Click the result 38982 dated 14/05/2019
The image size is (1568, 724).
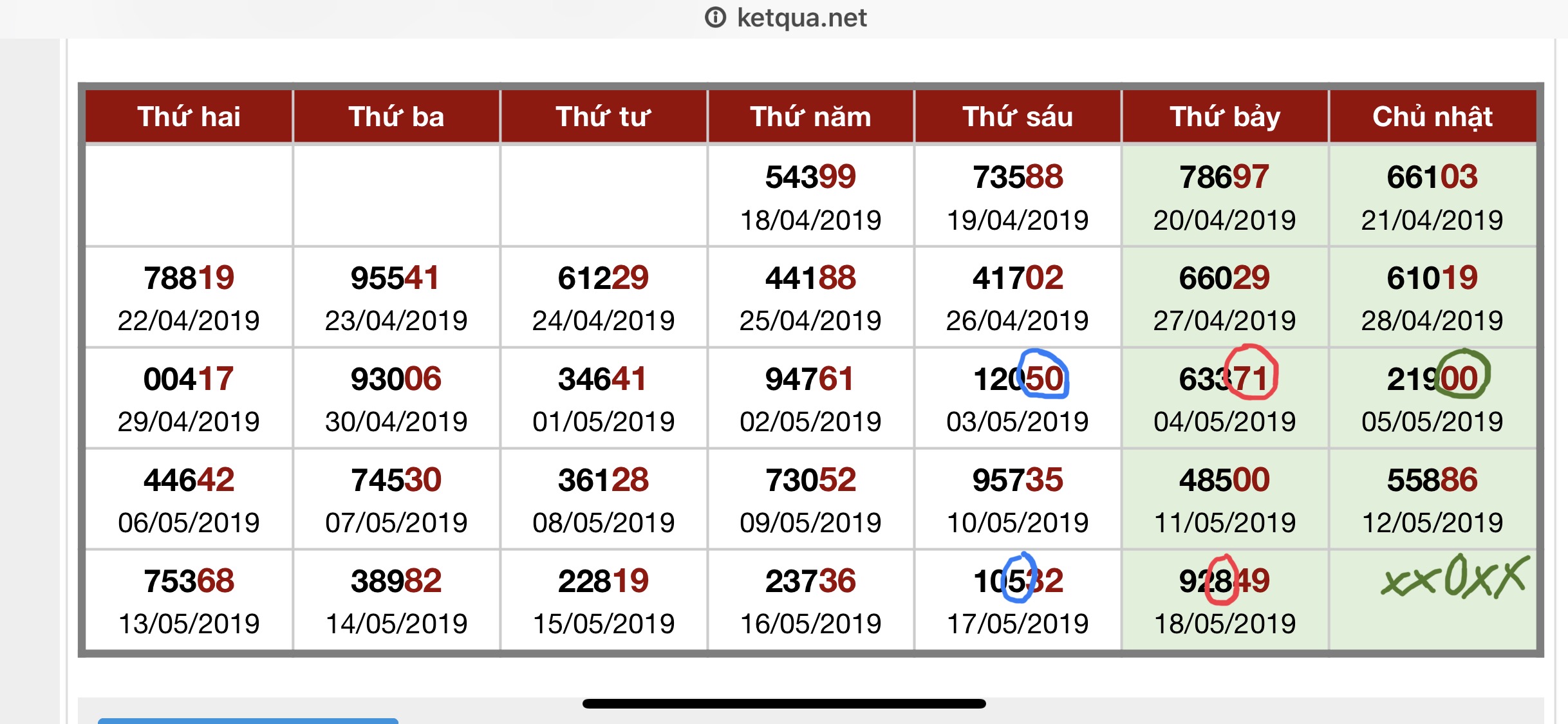tap(396, 581)
